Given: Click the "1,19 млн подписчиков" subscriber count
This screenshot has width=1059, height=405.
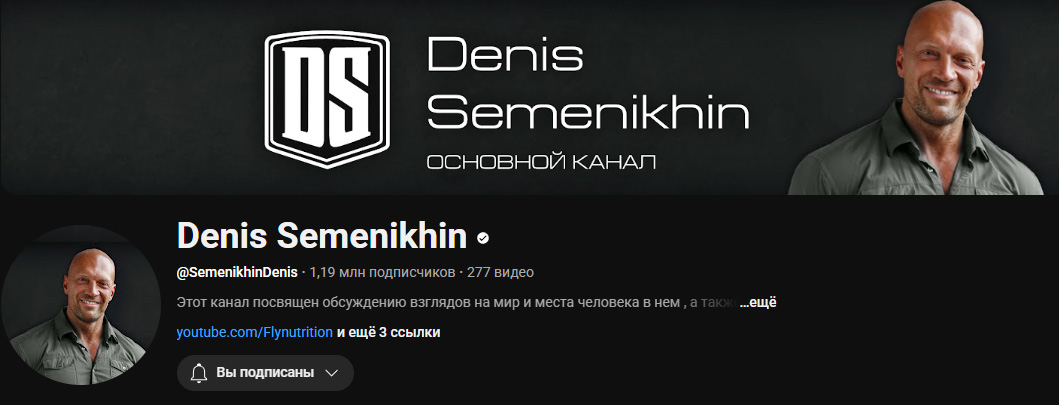Looking at the screenshot, I should [x=382, y=273].
